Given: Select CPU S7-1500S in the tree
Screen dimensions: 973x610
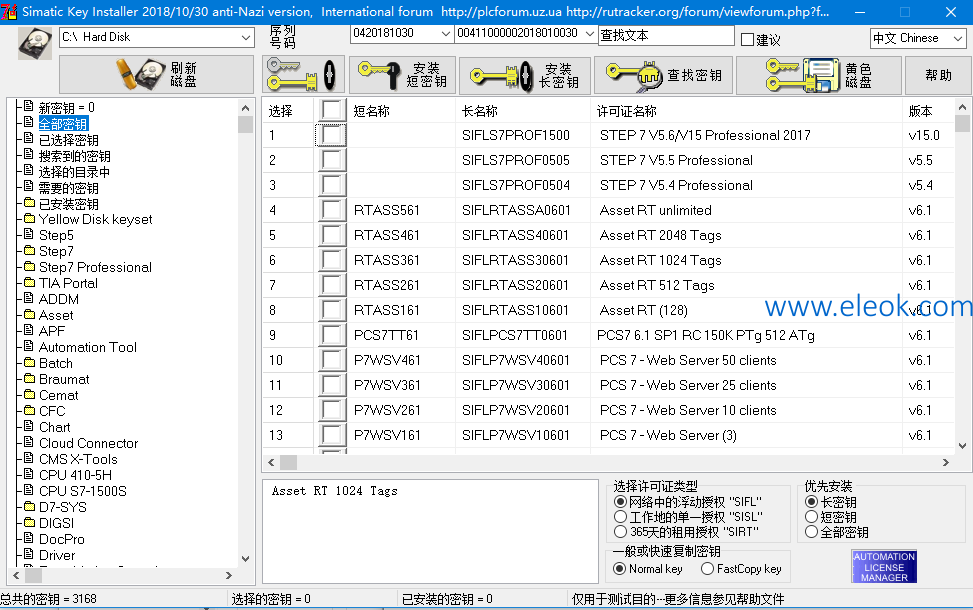Looking at the screenshot, I should (x=83, y=491).
